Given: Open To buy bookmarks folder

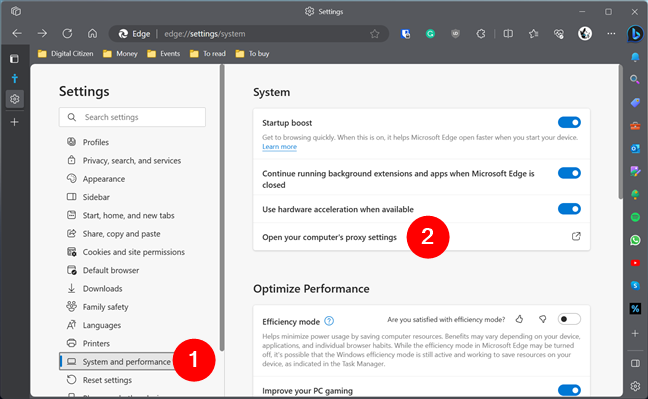Looking at the screenshot, I should (253, 53).
